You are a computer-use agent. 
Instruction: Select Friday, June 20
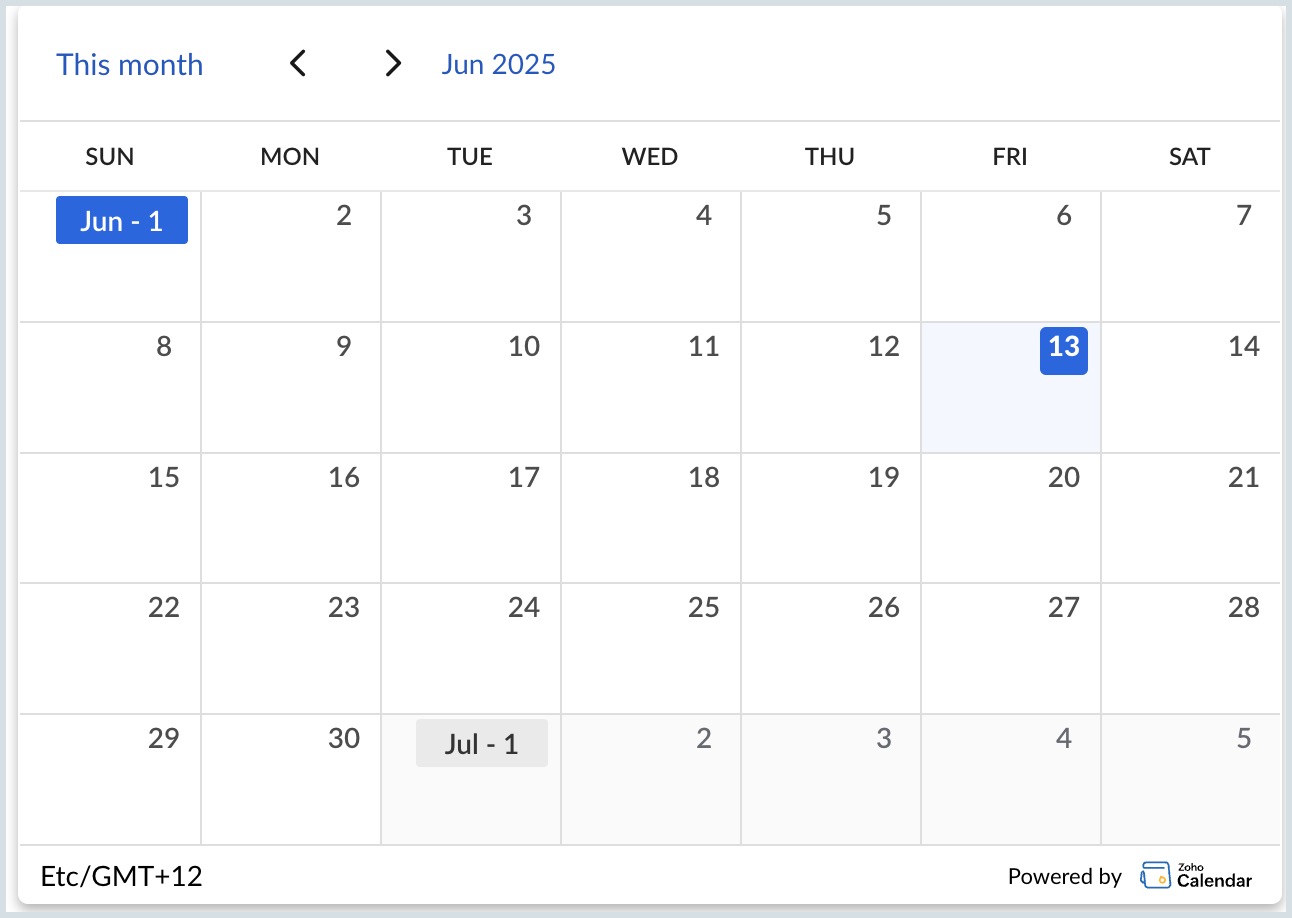pyautogui.click(x=1011, y=518)
